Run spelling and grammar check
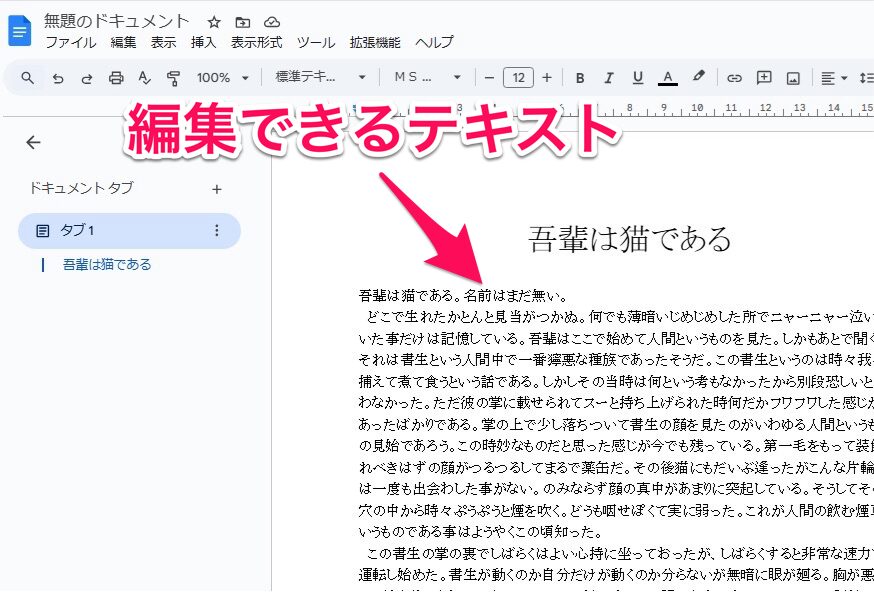The image size is (874, 605). tap(145, 78)
